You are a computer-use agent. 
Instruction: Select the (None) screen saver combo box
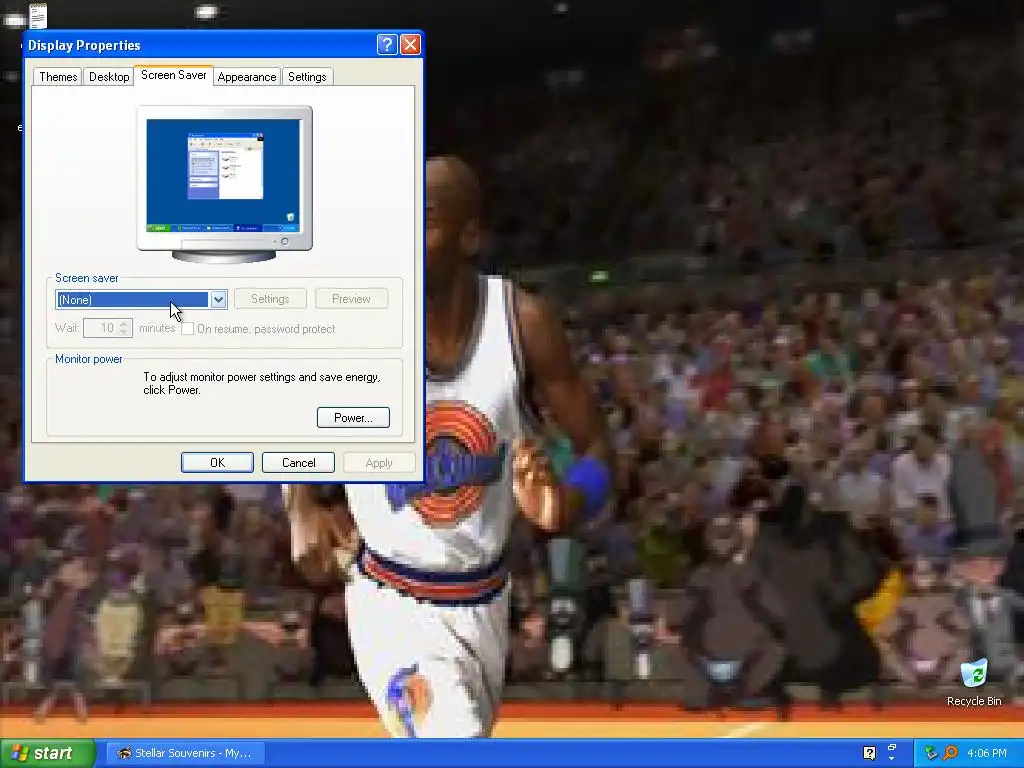(141, 300)
